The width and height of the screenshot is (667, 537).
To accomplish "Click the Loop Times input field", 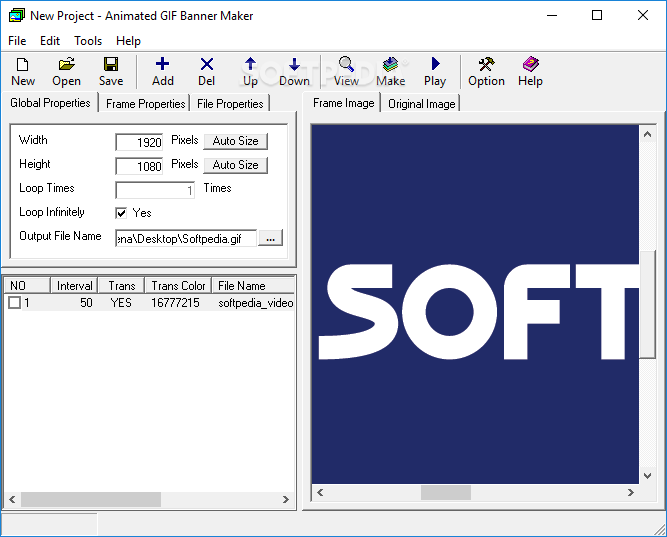I will click(x=155, y=190).
